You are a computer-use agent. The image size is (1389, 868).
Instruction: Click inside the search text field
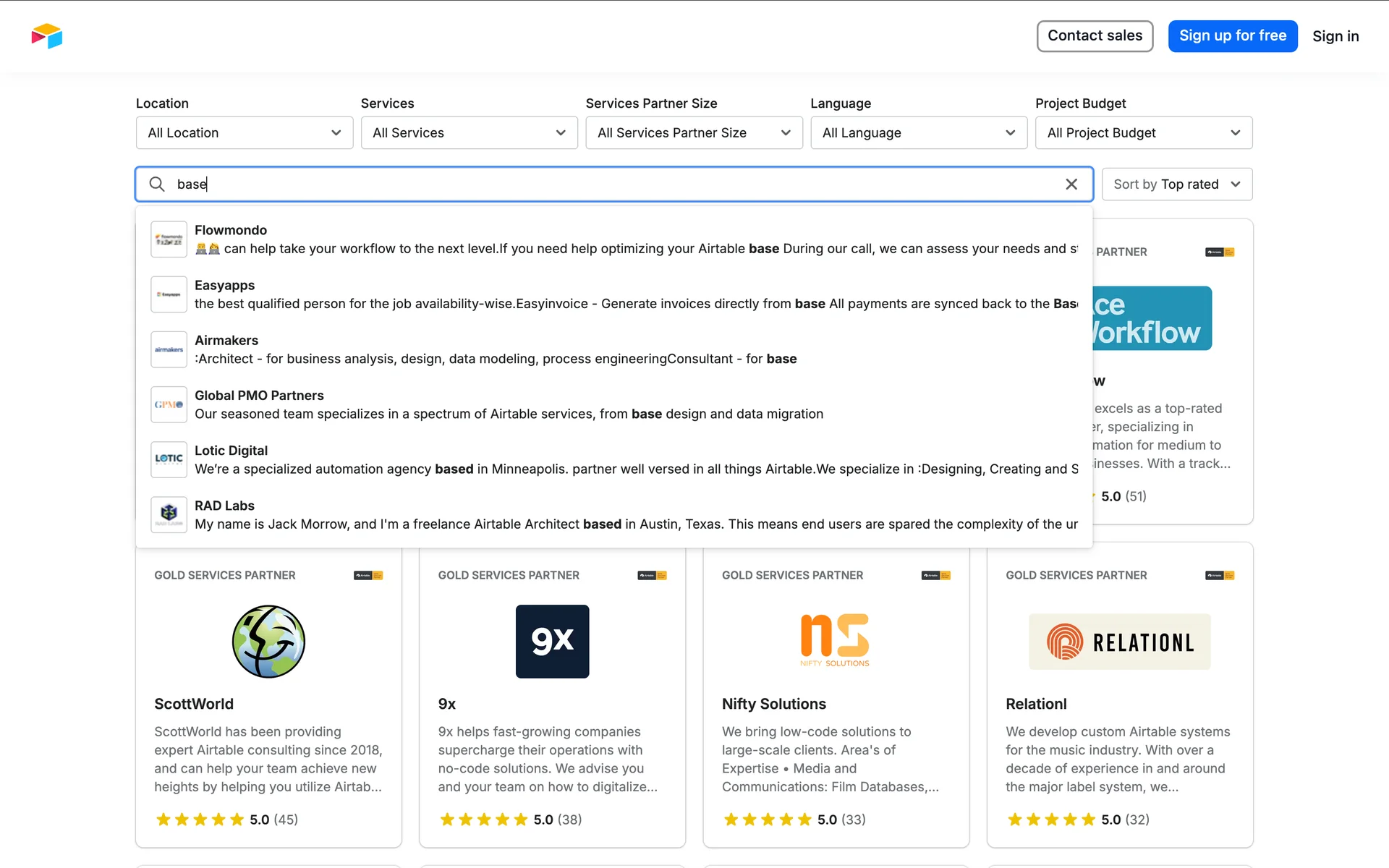[615, 184]
